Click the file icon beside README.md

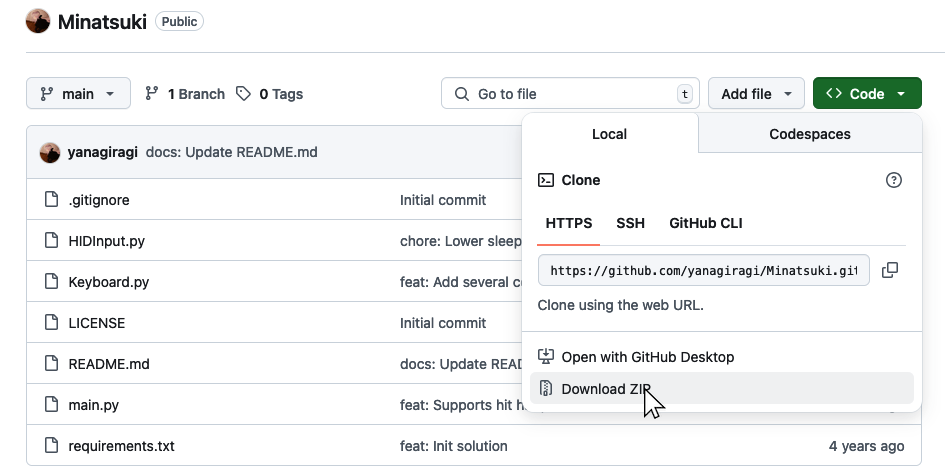pos(52,363)
